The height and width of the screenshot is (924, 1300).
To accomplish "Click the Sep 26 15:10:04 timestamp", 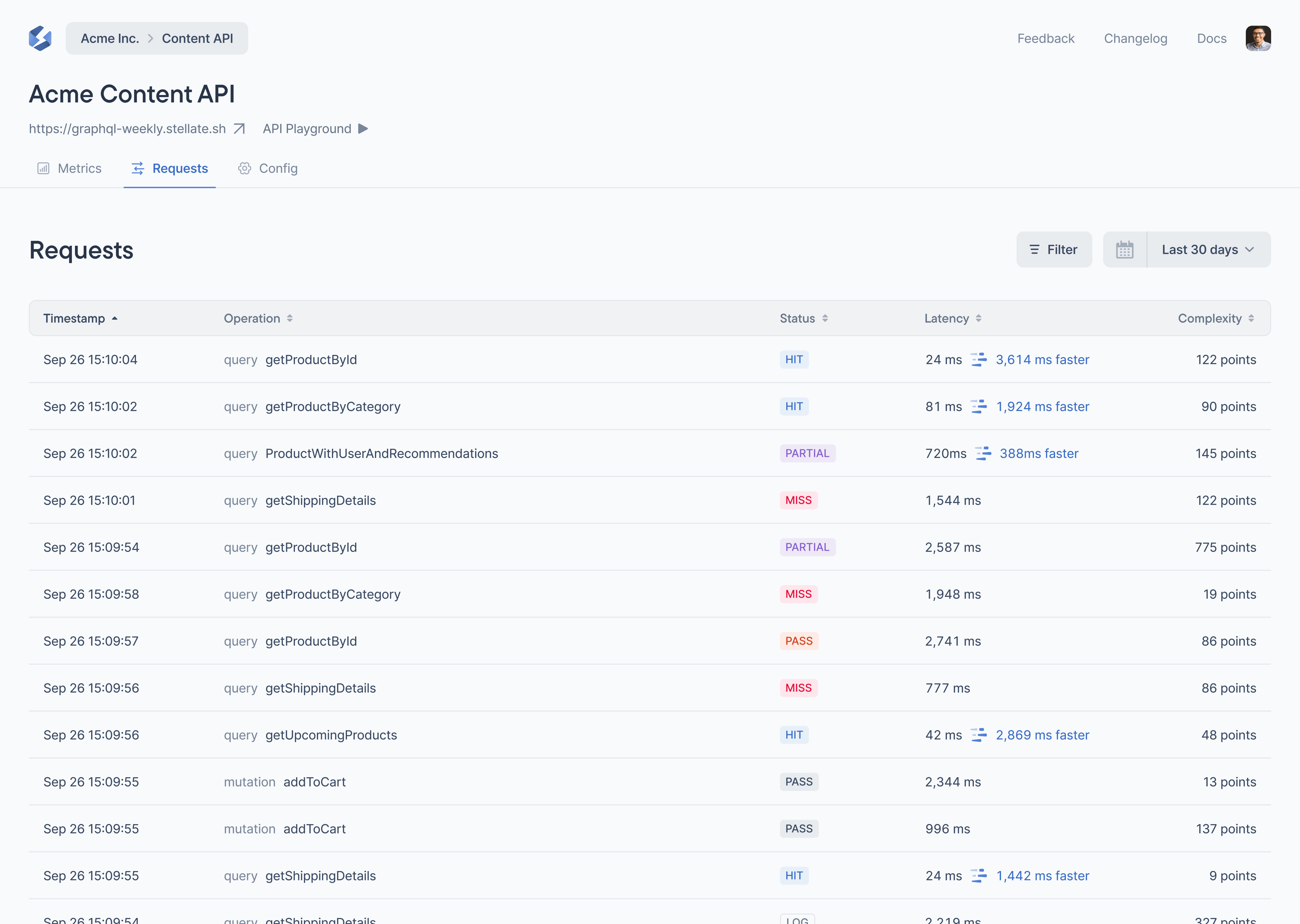I will [x=91, y=360].
